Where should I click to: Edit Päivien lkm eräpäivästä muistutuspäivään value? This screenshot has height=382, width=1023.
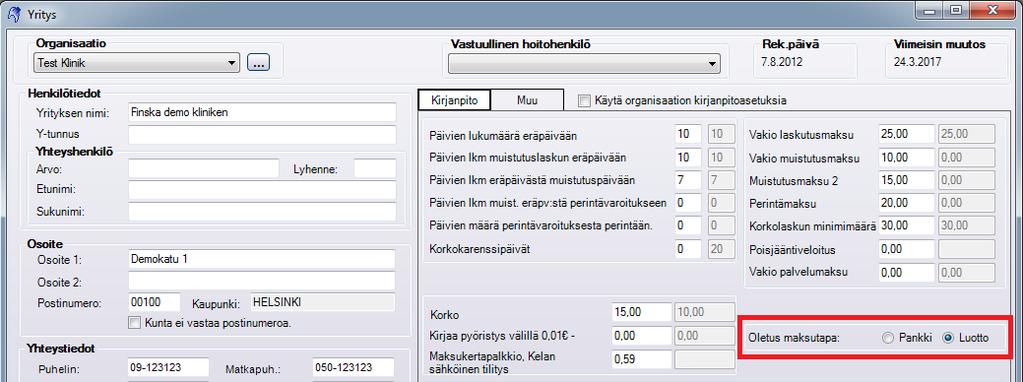coord(688,180)
